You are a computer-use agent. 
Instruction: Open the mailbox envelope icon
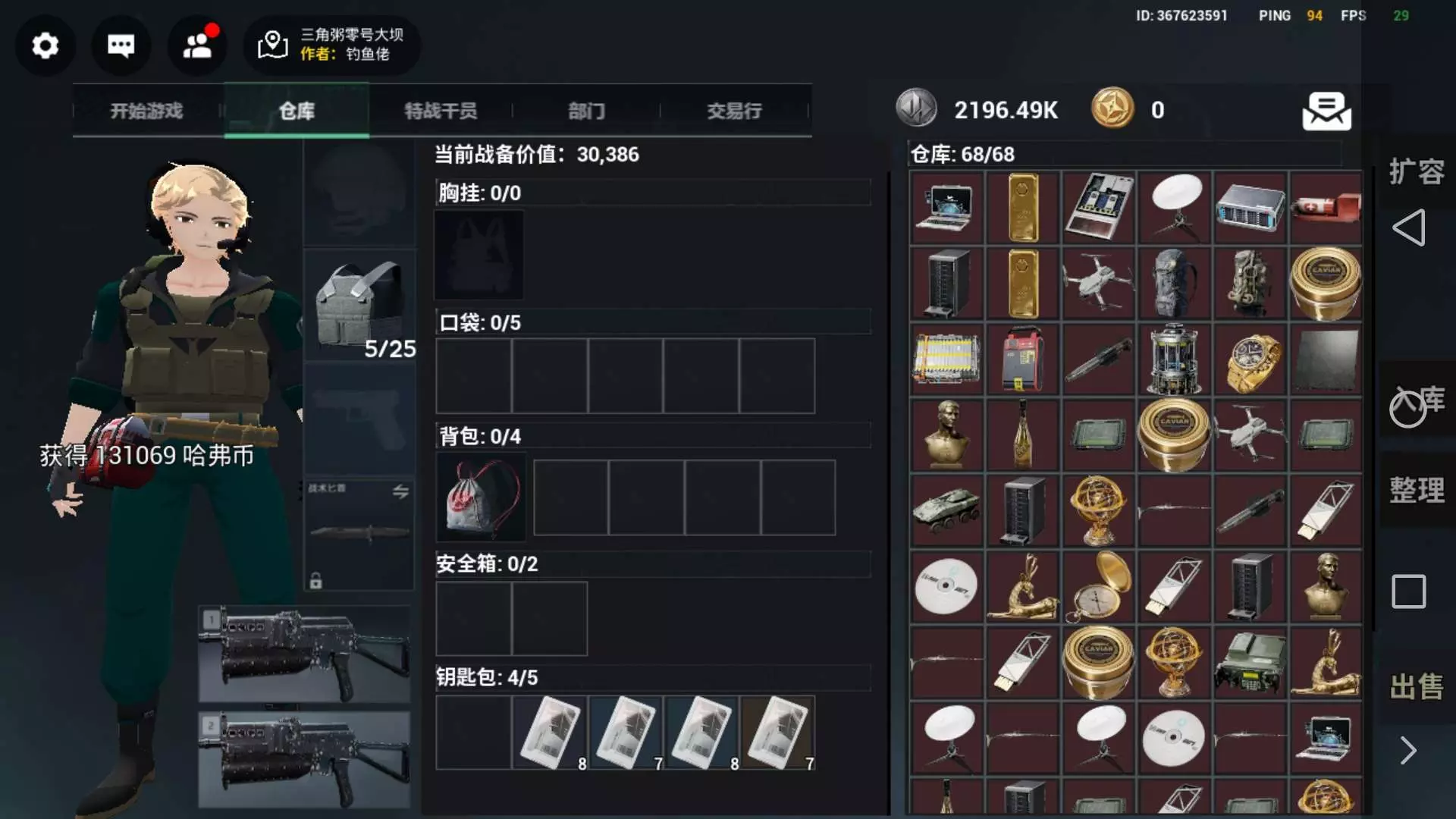click(x=1326, y=111)
